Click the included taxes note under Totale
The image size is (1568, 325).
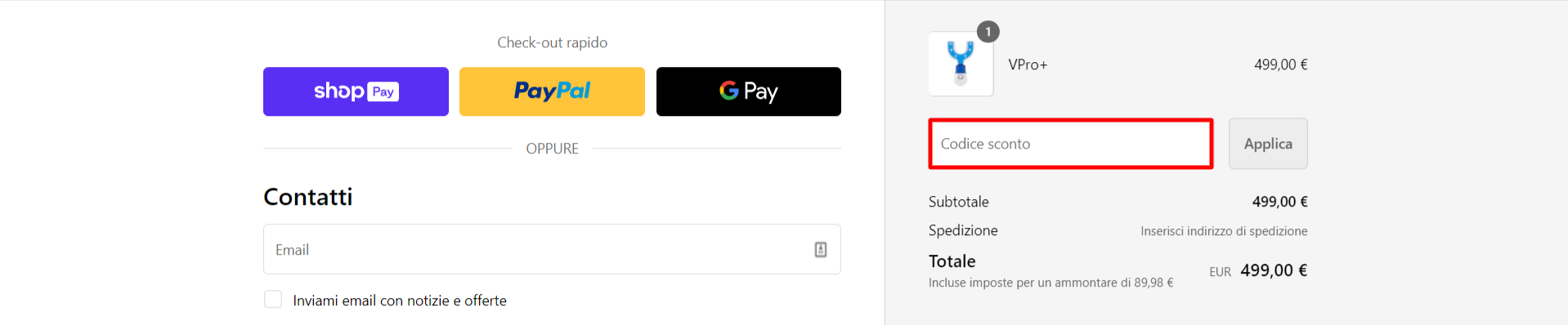point(1051,283)
